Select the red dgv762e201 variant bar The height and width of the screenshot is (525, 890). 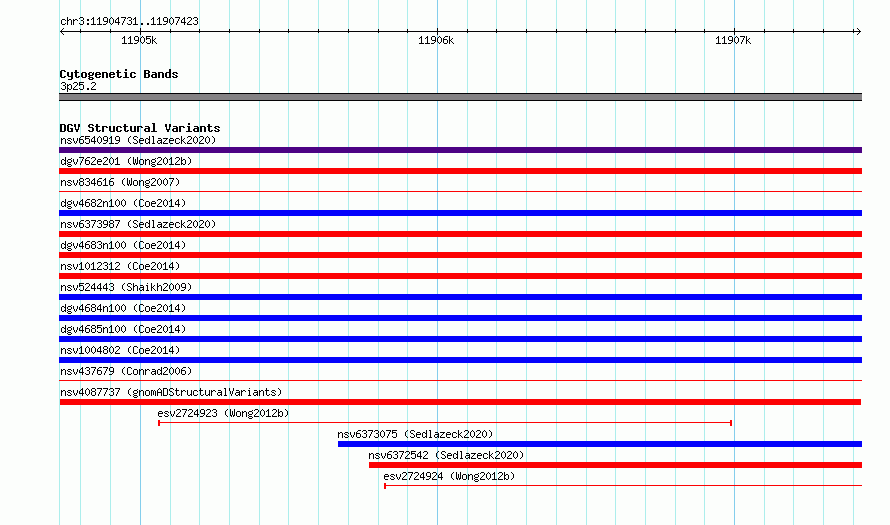(x=460, y=171)
